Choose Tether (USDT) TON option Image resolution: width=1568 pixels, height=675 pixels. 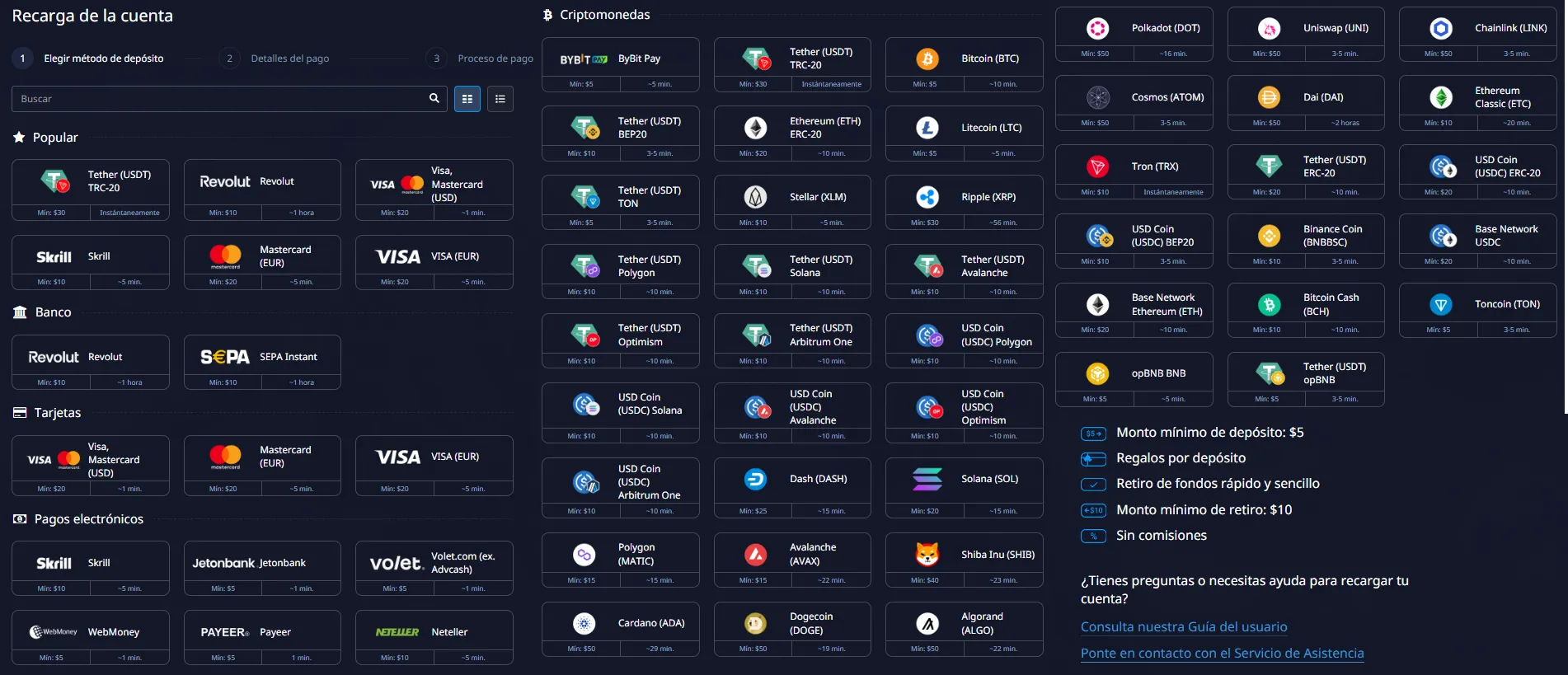(621, 202)
